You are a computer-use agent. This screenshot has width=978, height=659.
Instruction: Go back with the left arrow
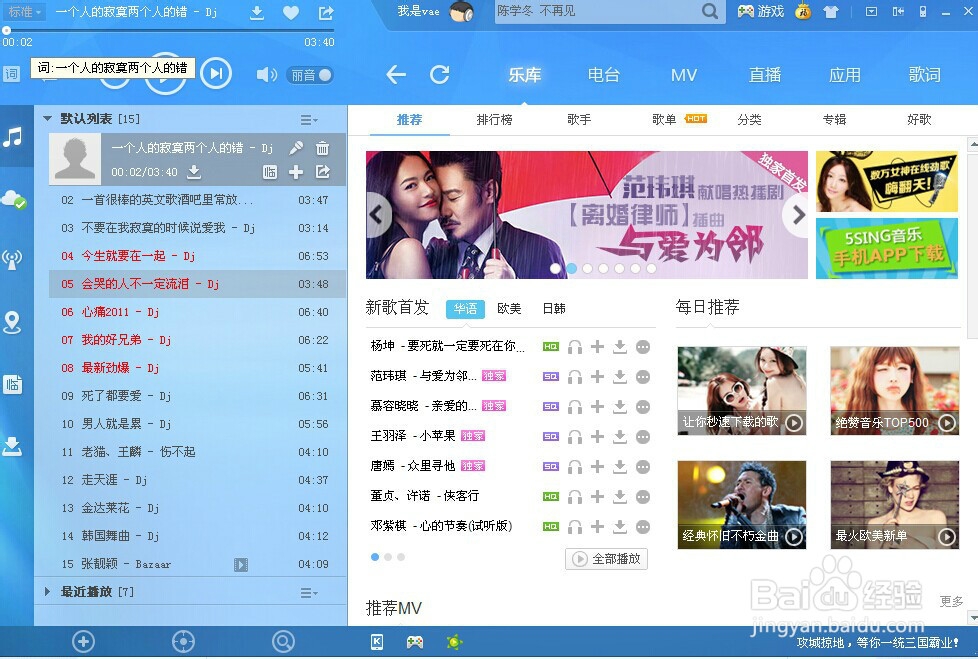point(396,75)
